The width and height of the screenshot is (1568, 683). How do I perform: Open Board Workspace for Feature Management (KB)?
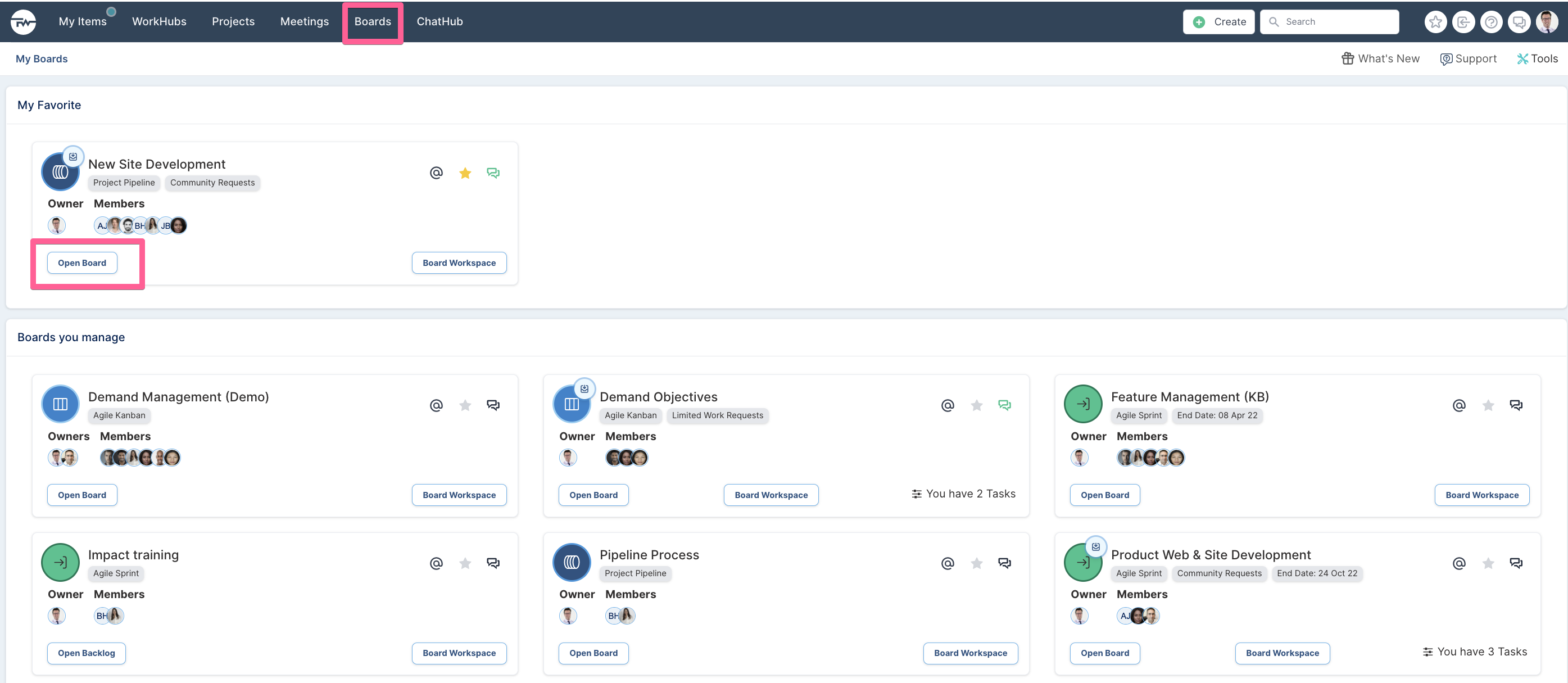1481,495
